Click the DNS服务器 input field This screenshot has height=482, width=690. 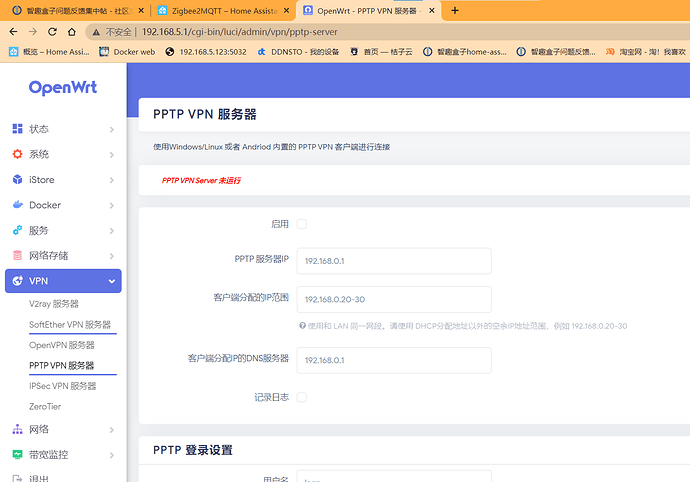coord(394,360)
